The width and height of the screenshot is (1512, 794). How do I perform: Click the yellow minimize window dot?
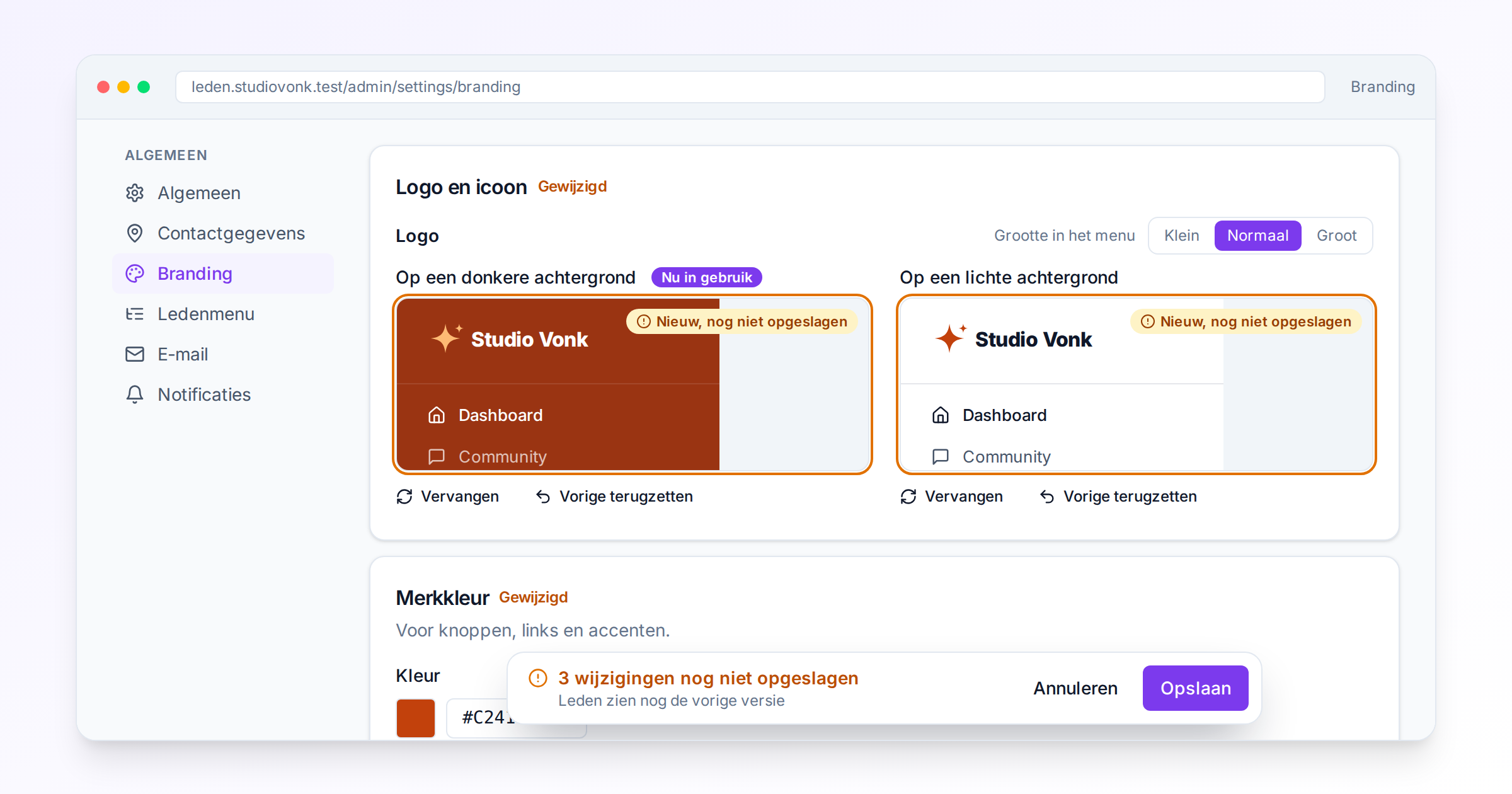123,87
